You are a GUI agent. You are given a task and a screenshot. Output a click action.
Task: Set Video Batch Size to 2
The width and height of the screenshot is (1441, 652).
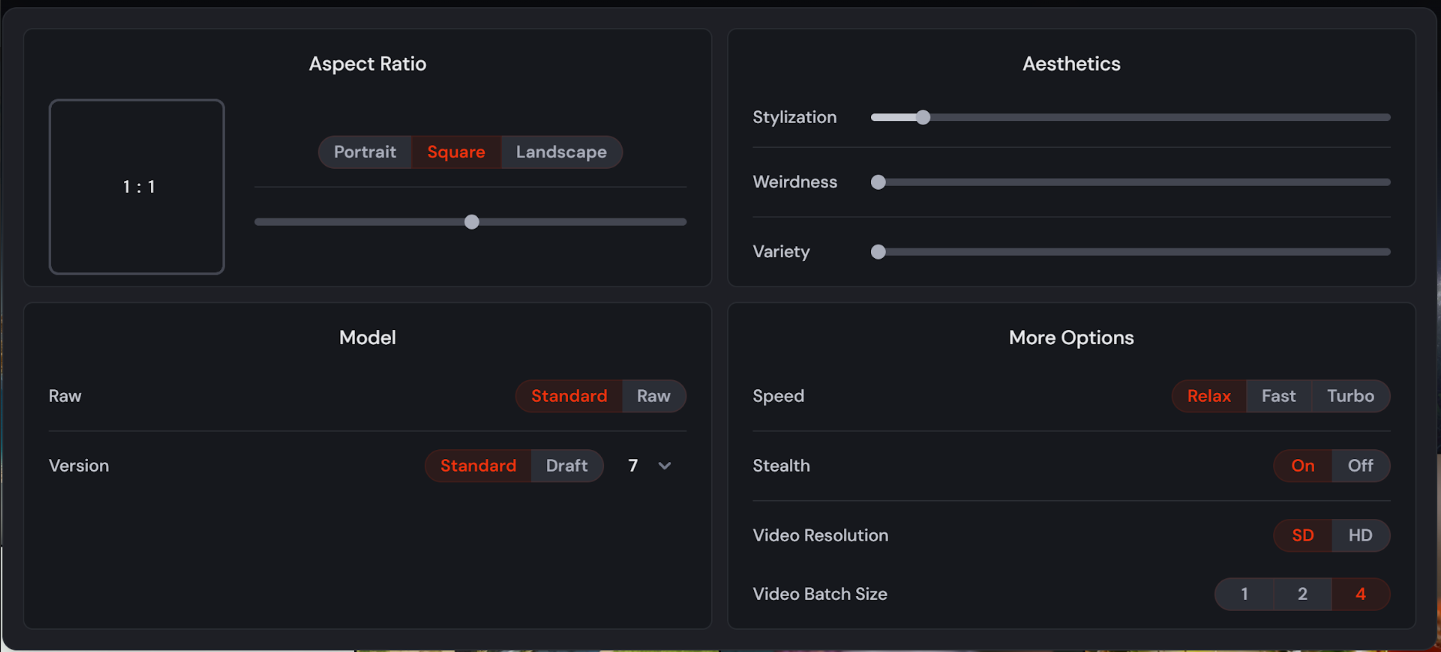point(1302,594)
